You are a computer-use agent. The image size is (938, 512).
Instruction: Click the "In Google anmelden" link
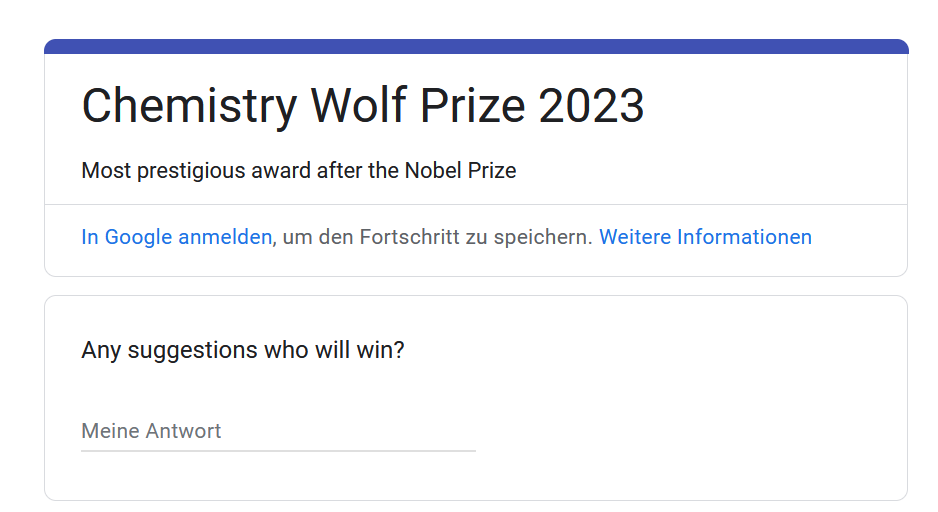(176, 237)
